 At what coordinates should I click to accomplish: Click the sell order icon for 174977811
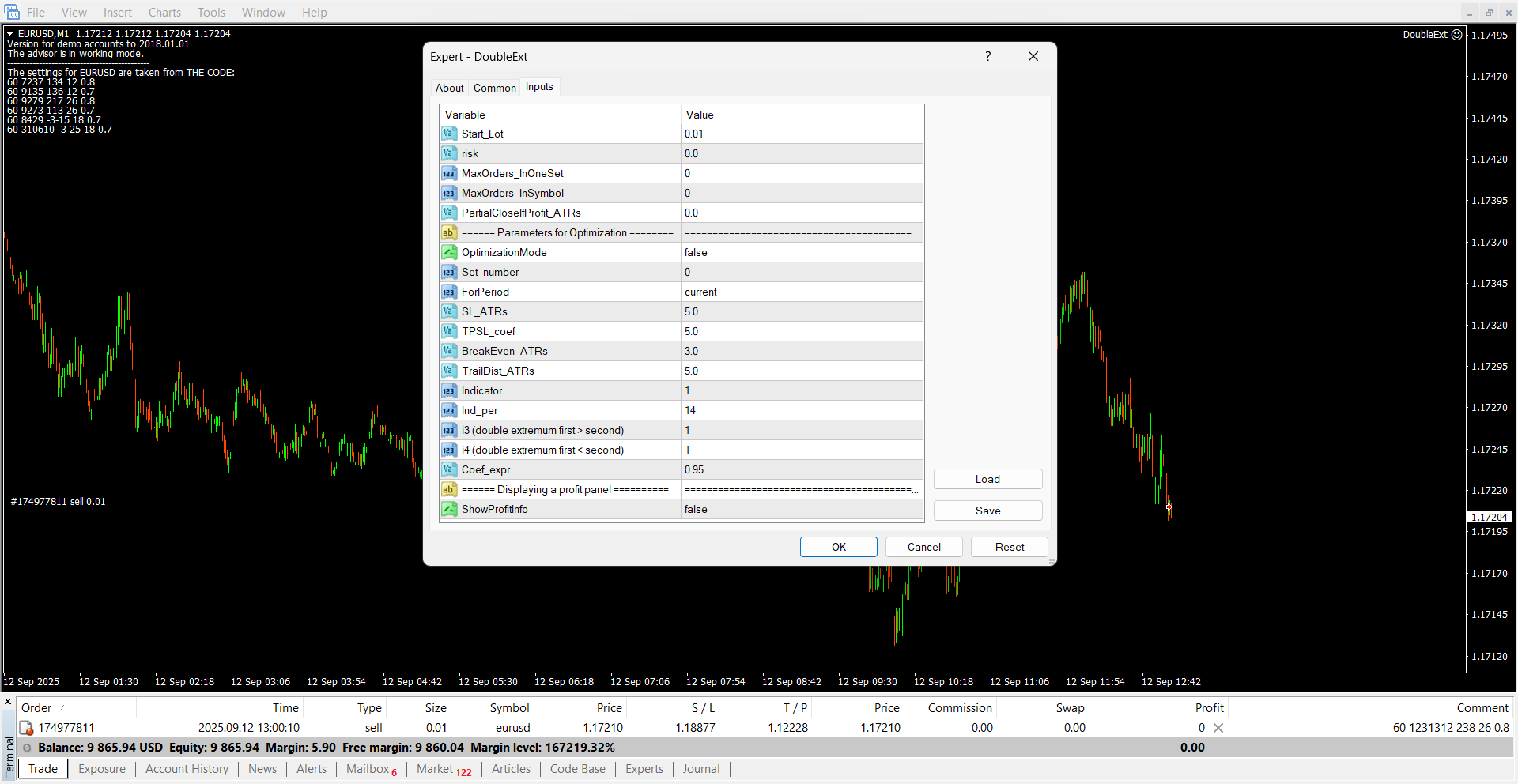(26, 728)
